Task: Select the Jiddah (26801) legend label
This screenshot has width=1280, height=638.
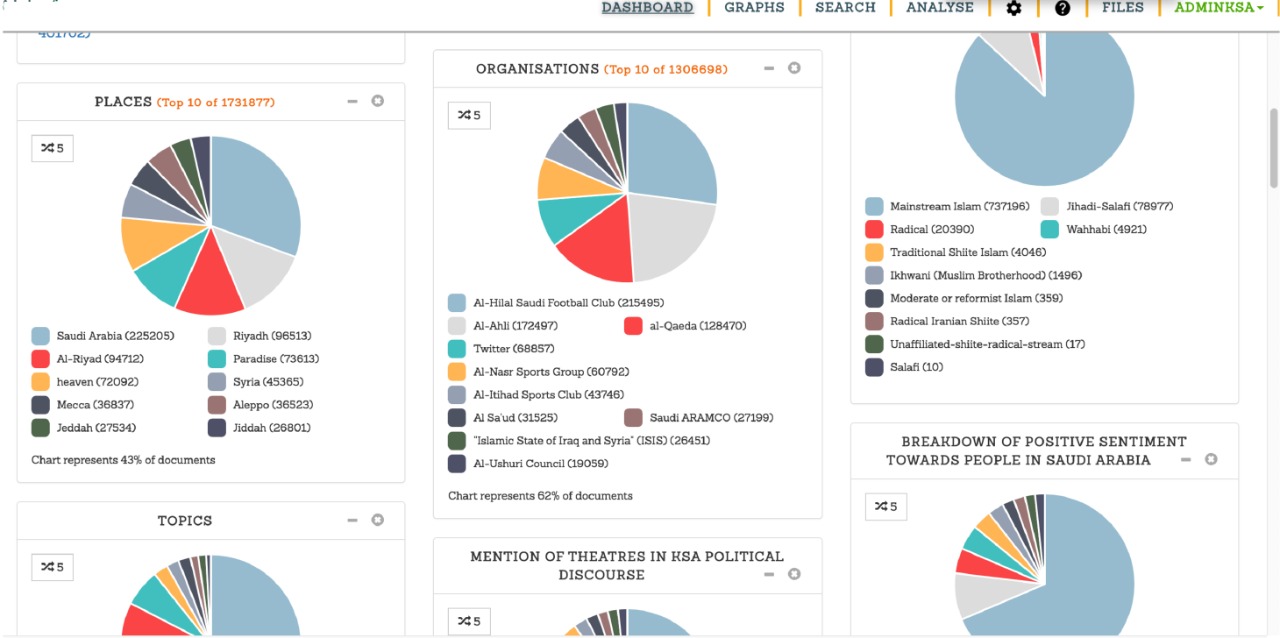Action: pyautogui.click(x=272, y=428)
